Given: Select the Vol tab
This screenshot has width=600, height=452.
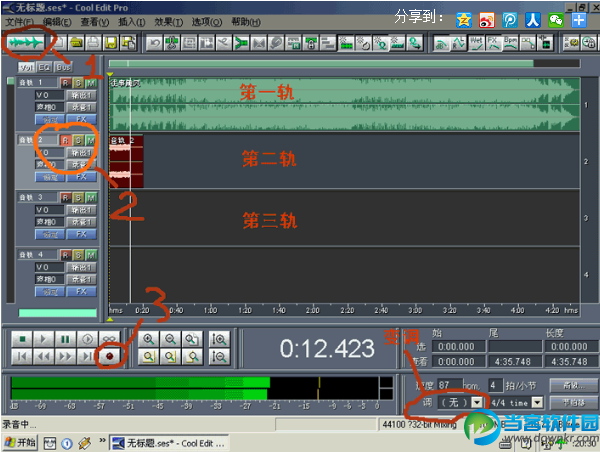Looking at the screenshot, I should coord(26,68).
